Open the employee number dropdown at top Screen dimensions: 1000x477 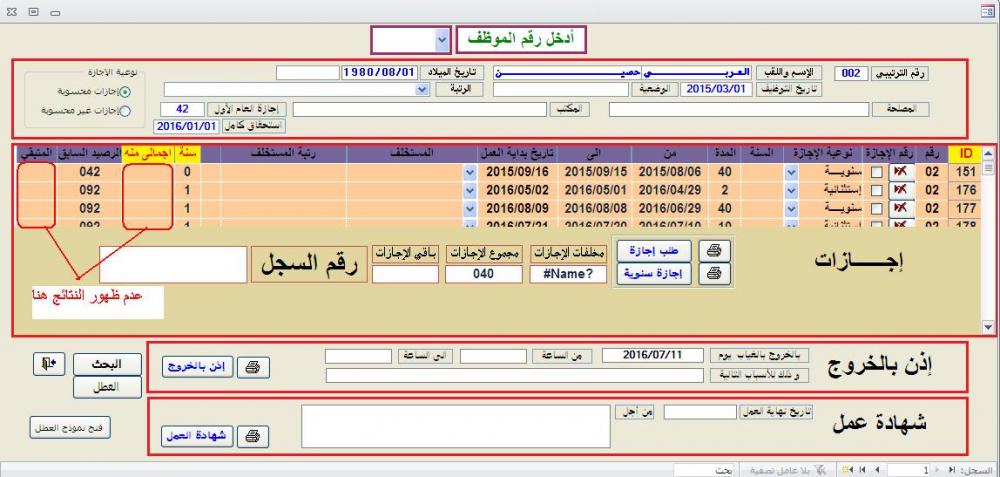point(442,39)
